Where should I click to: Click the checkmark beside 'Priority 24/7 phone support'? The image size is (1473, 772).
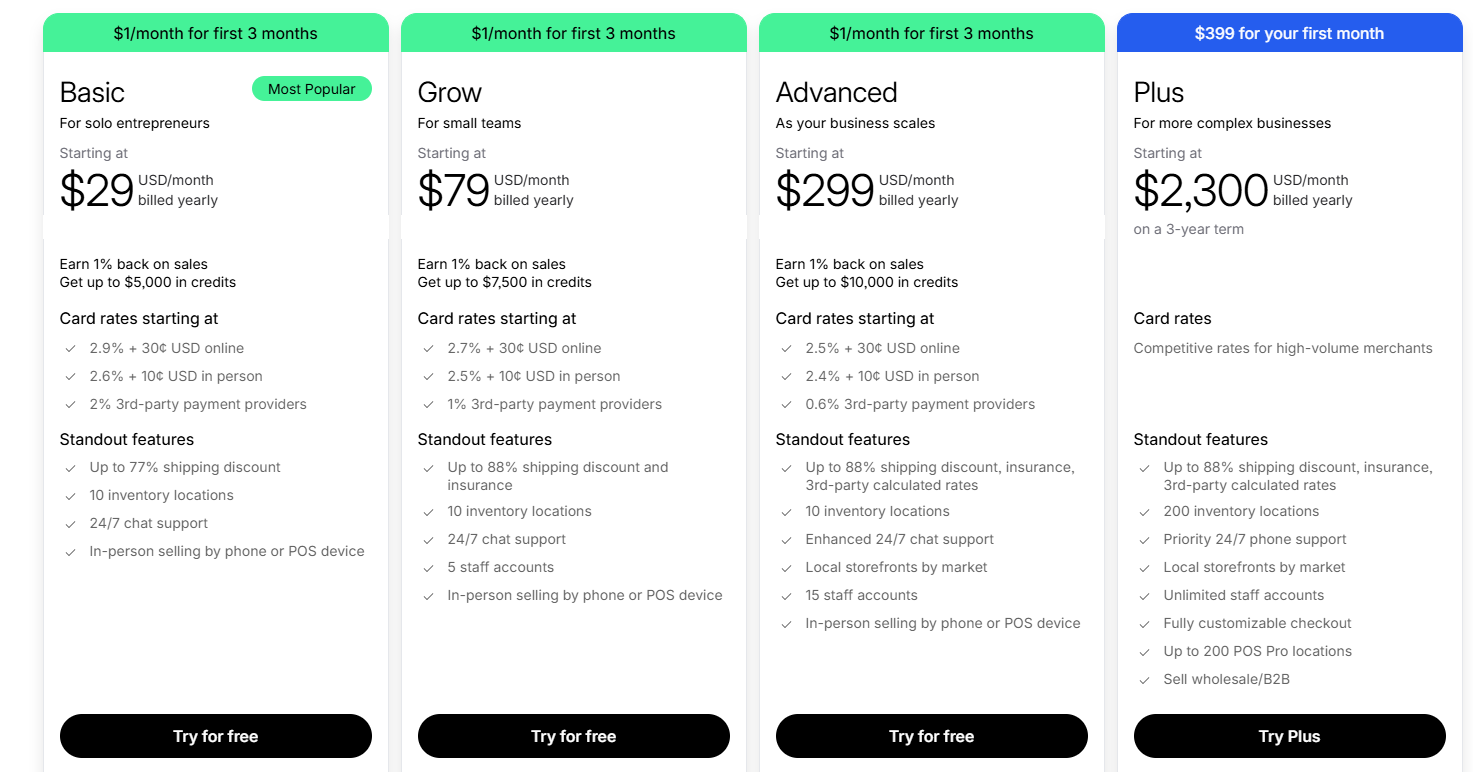click(x=1144, y=539)
